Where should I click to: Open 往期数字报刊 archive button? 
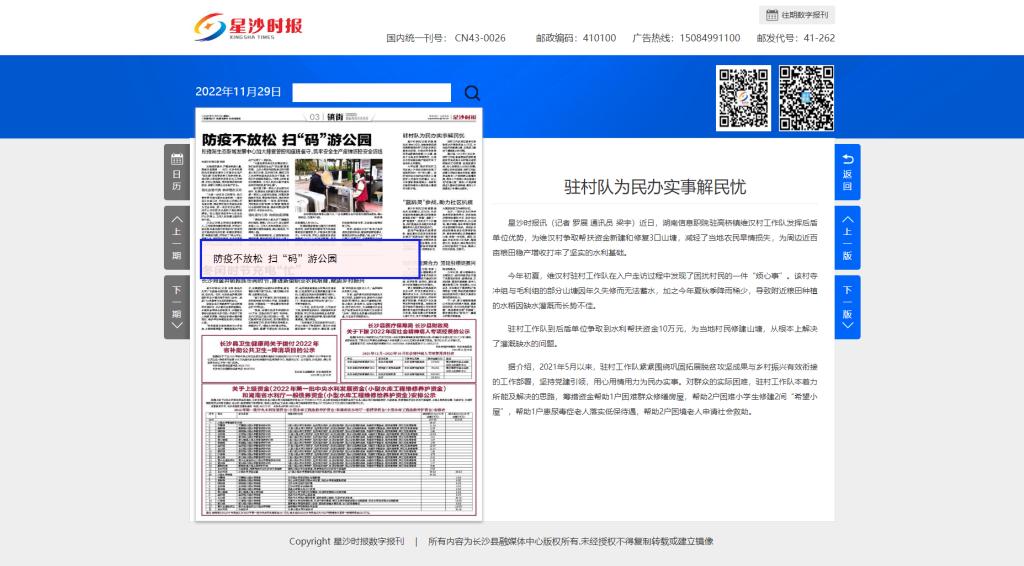pyautogui.click(x=797, y=15)
